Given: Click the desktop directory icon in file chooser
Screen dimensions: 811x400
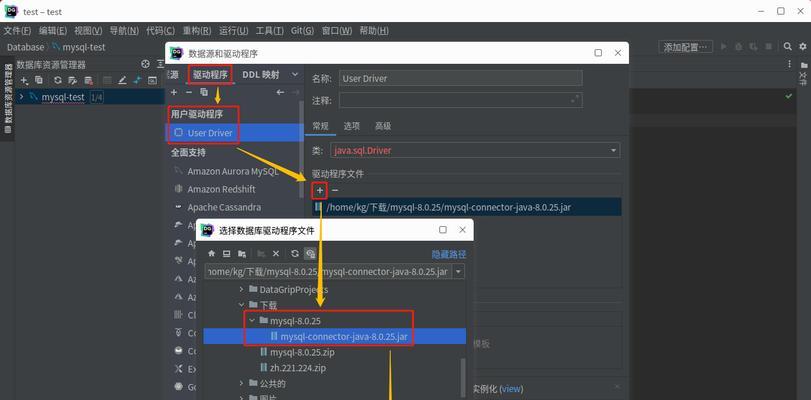Looking at the screenshot, I should point(227,254).
